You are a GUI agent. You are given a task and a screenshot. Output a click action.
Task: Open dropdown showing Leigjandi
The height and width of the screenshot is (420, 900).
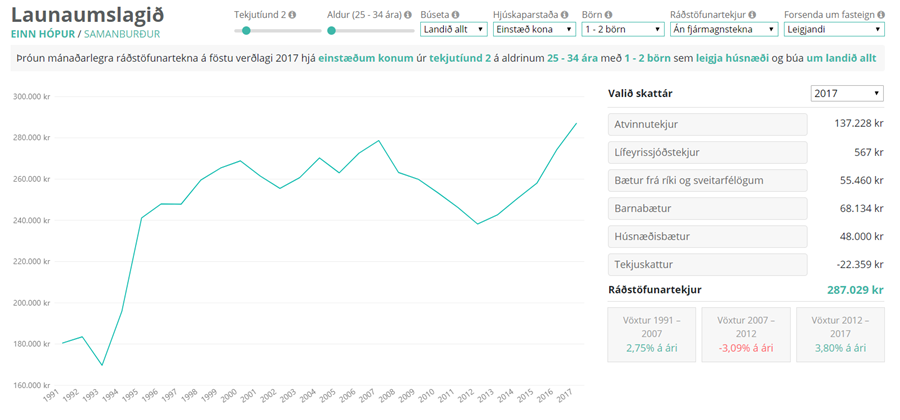834,29
